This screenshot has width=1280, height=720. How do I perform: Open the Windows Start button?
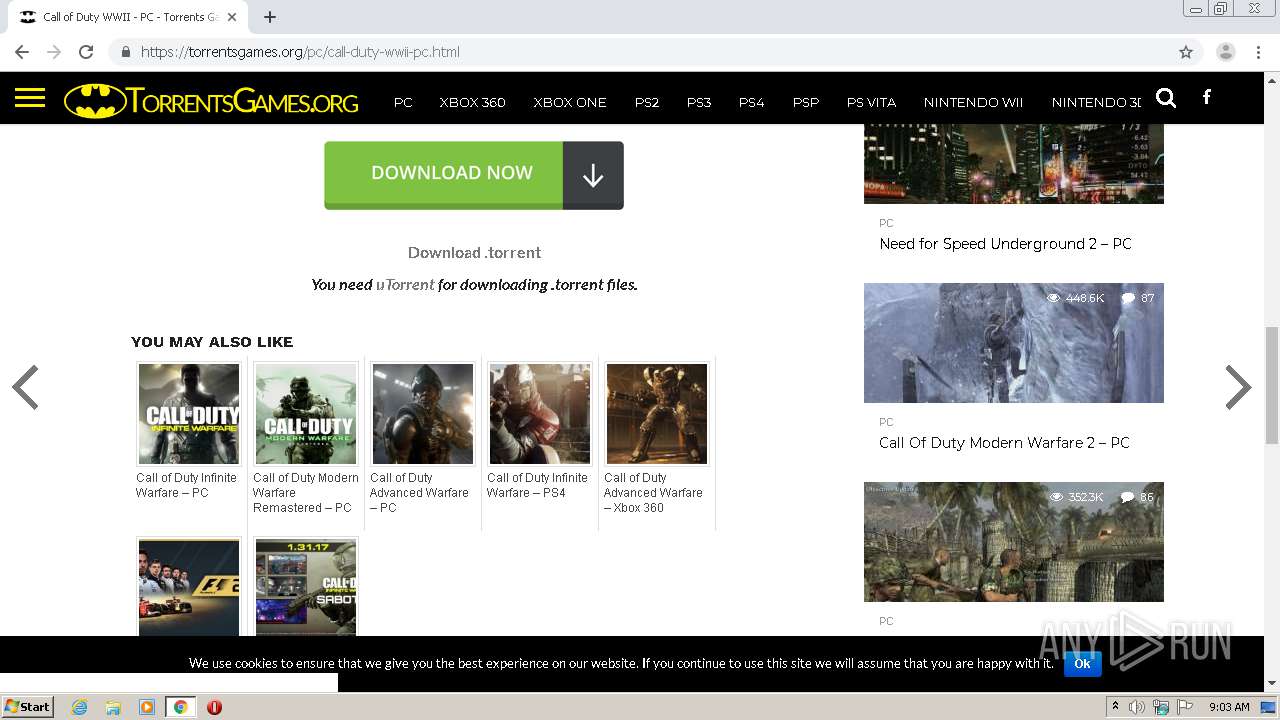(x=28, y=707)
